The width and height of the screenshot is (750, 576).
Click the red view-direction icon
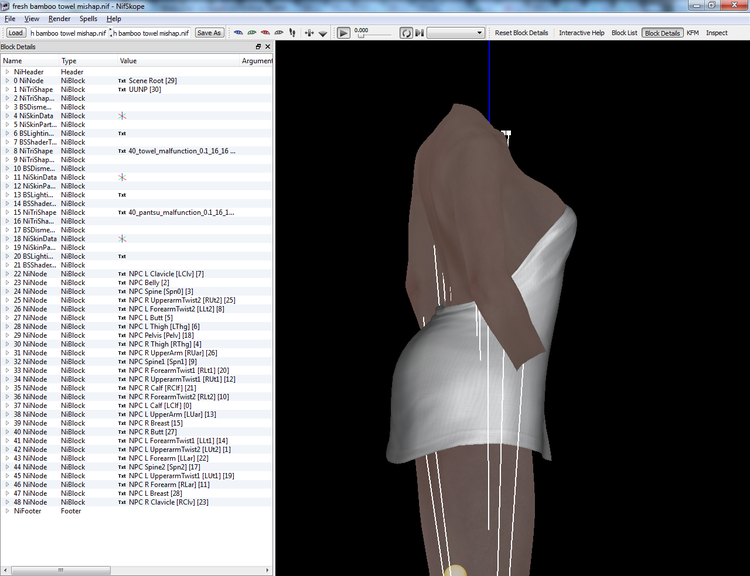[265, 33]
